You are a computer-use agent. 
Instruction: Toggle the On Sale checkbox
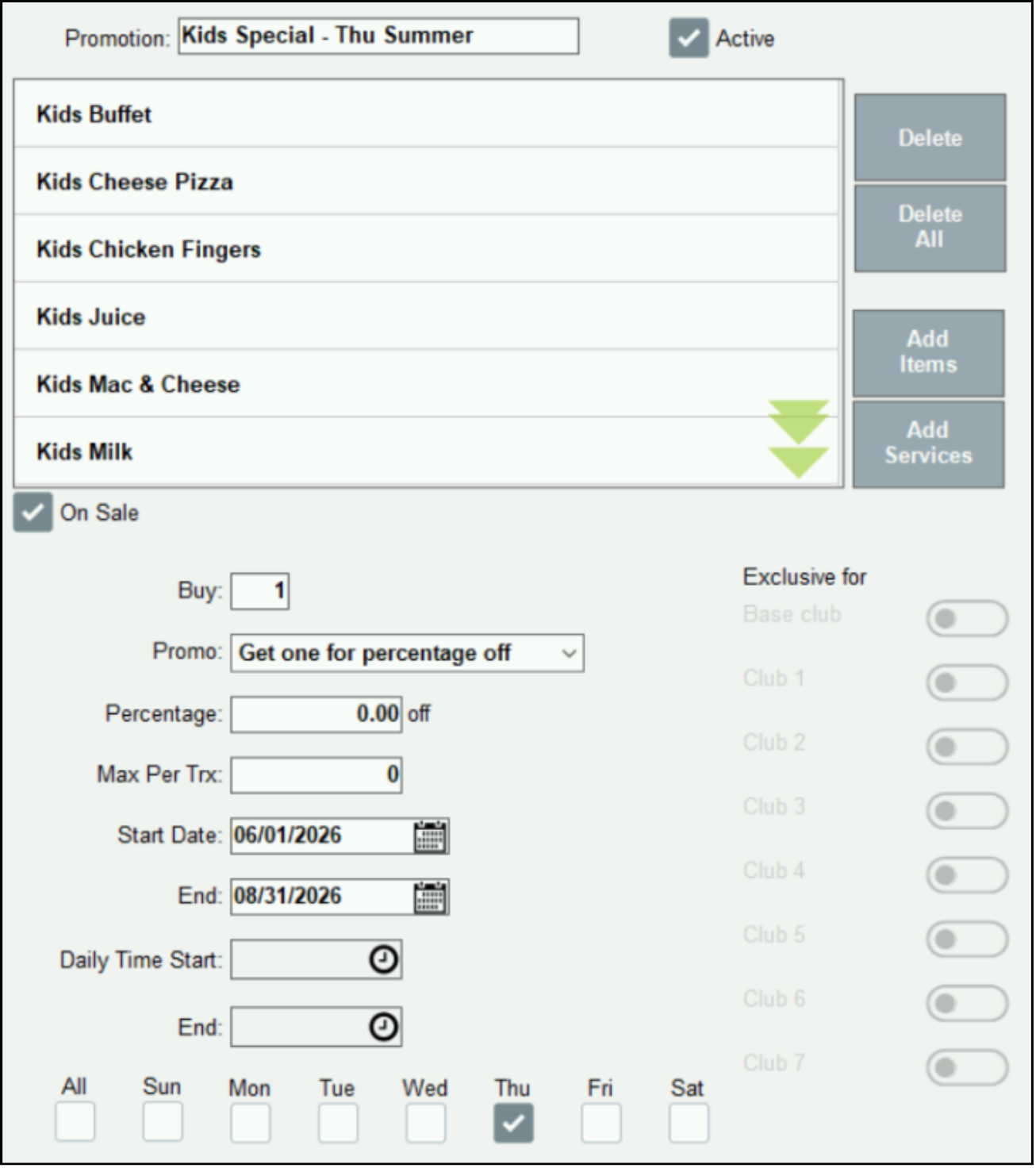click(x=33, y=513)
